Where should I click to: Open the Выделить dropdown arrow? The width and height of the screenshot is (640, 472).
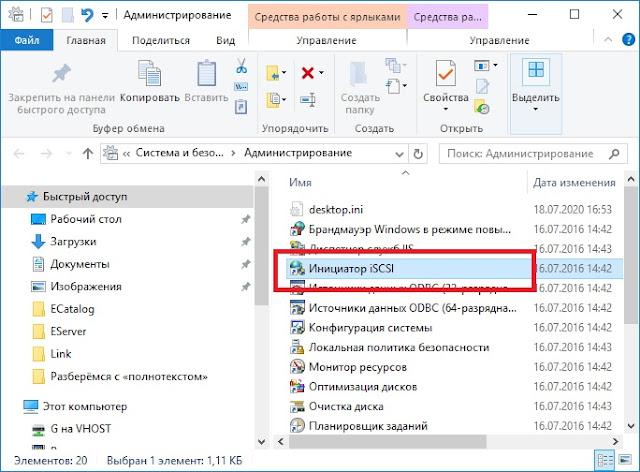(536, 109)
